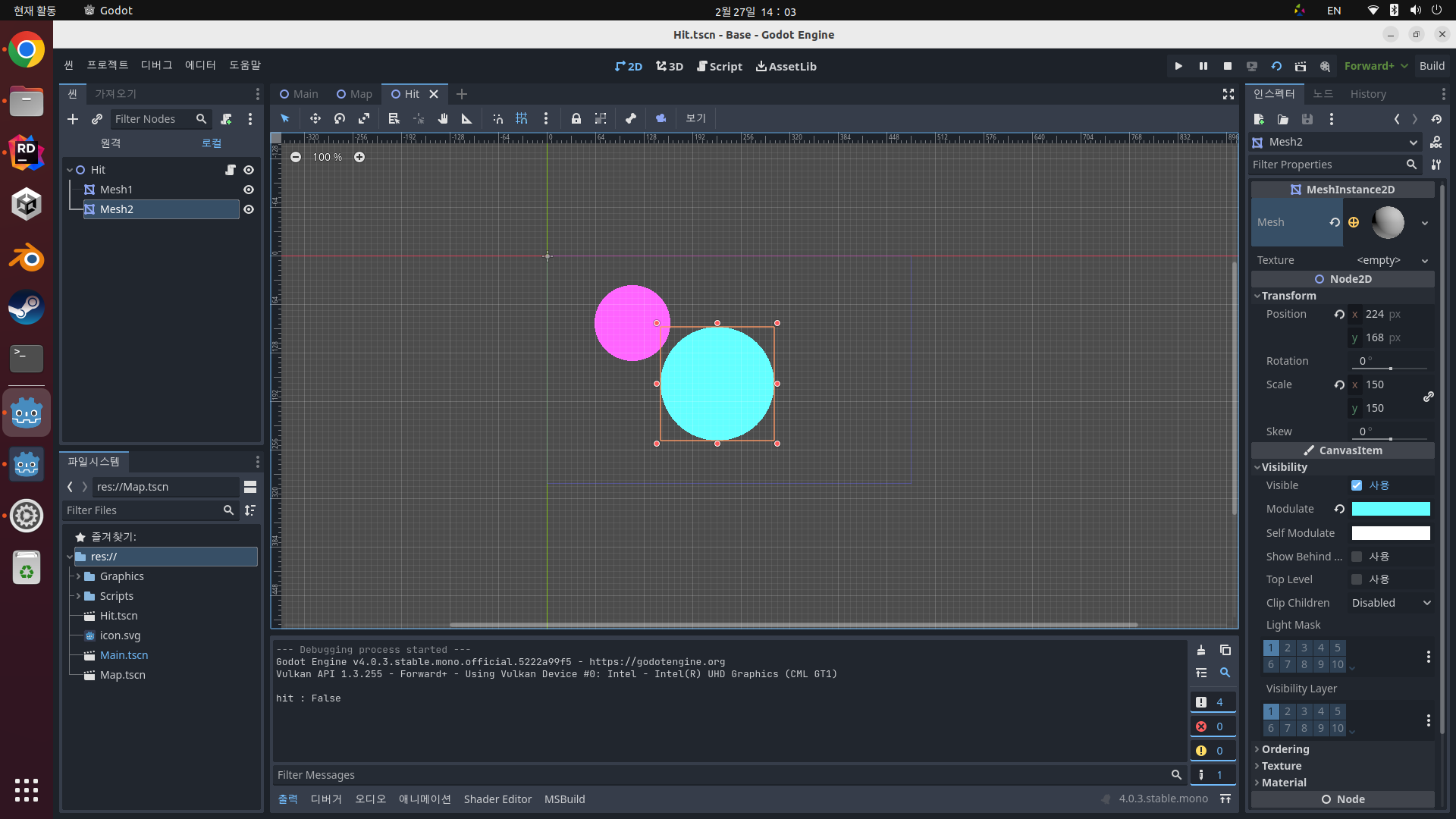Open the Texture empty dropdown
Image resolution: width=1456 pixels, height=819 pixels.
click(x=1392, y=260)
